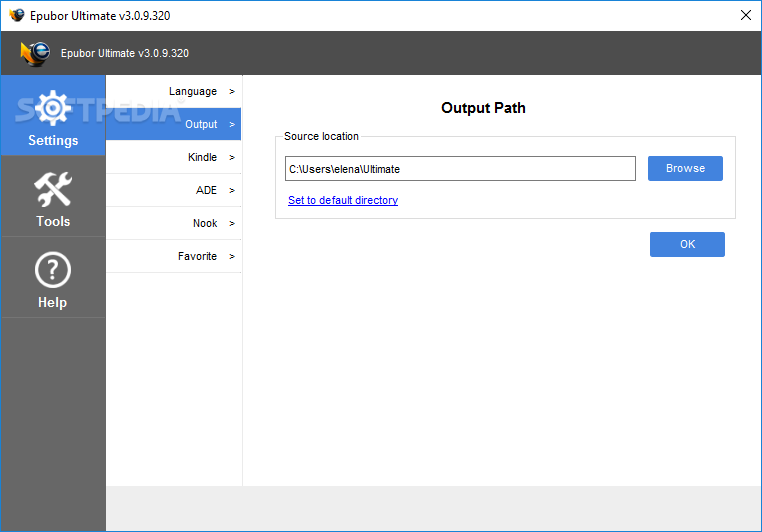Viewport: 762px width, 532px height.
Task: Open the ADE settings tab
Action: [x=173, y=190]
